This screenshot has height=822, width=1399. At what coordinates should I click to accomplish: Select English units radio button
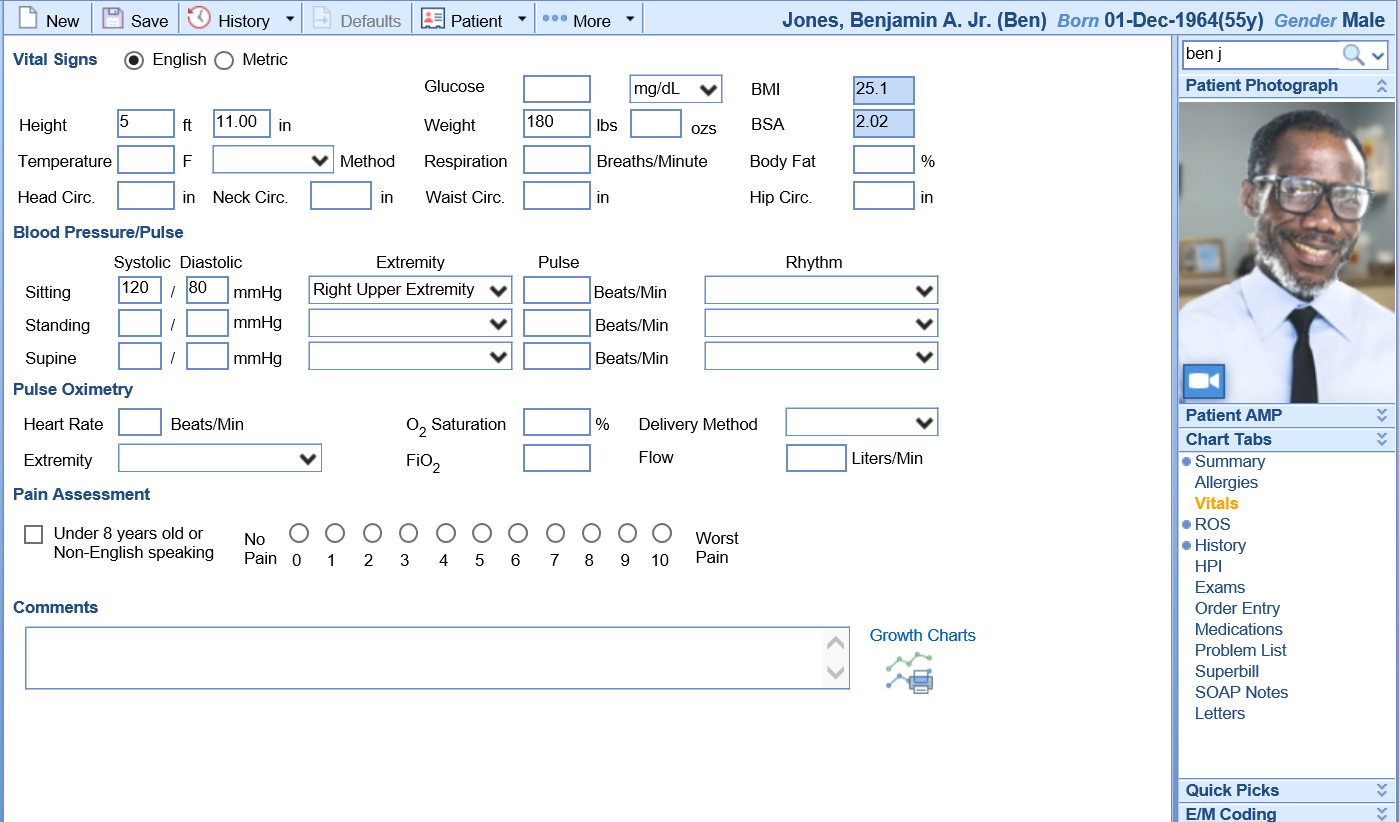click(x=134, y=60)
